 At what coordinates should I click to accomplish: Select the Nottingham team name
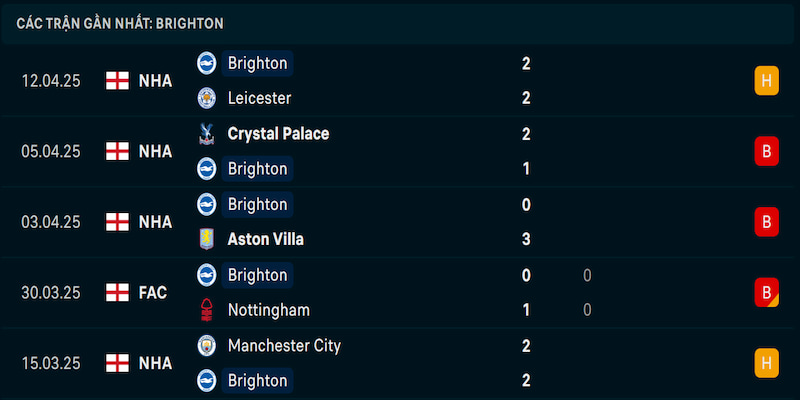[x=268, y=310]
